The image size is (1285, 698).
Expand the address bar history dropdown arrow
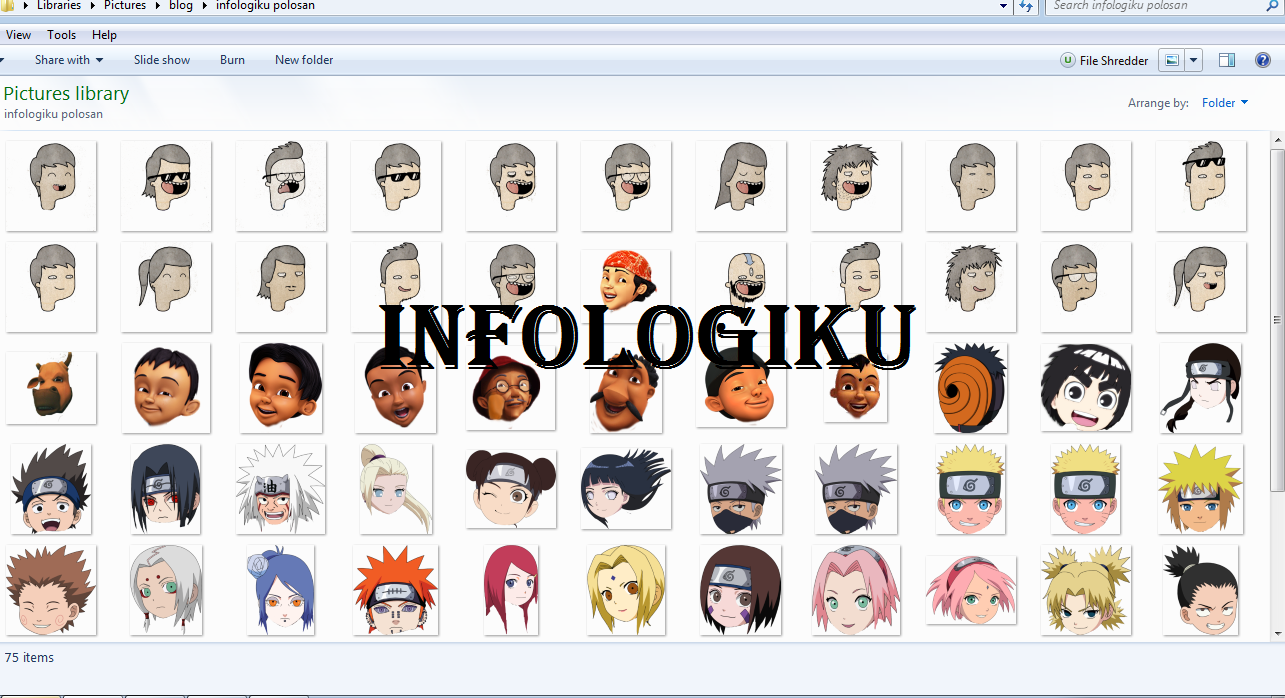tap(1004, 6)
